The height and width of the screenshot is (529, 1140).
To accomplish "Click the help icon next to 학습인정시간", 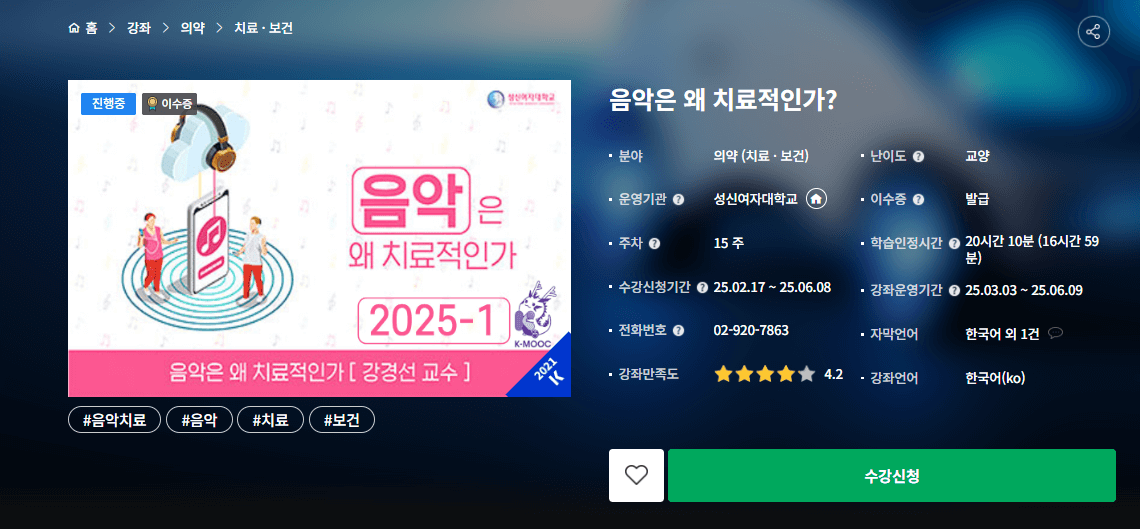I will (x=955, y=244).
